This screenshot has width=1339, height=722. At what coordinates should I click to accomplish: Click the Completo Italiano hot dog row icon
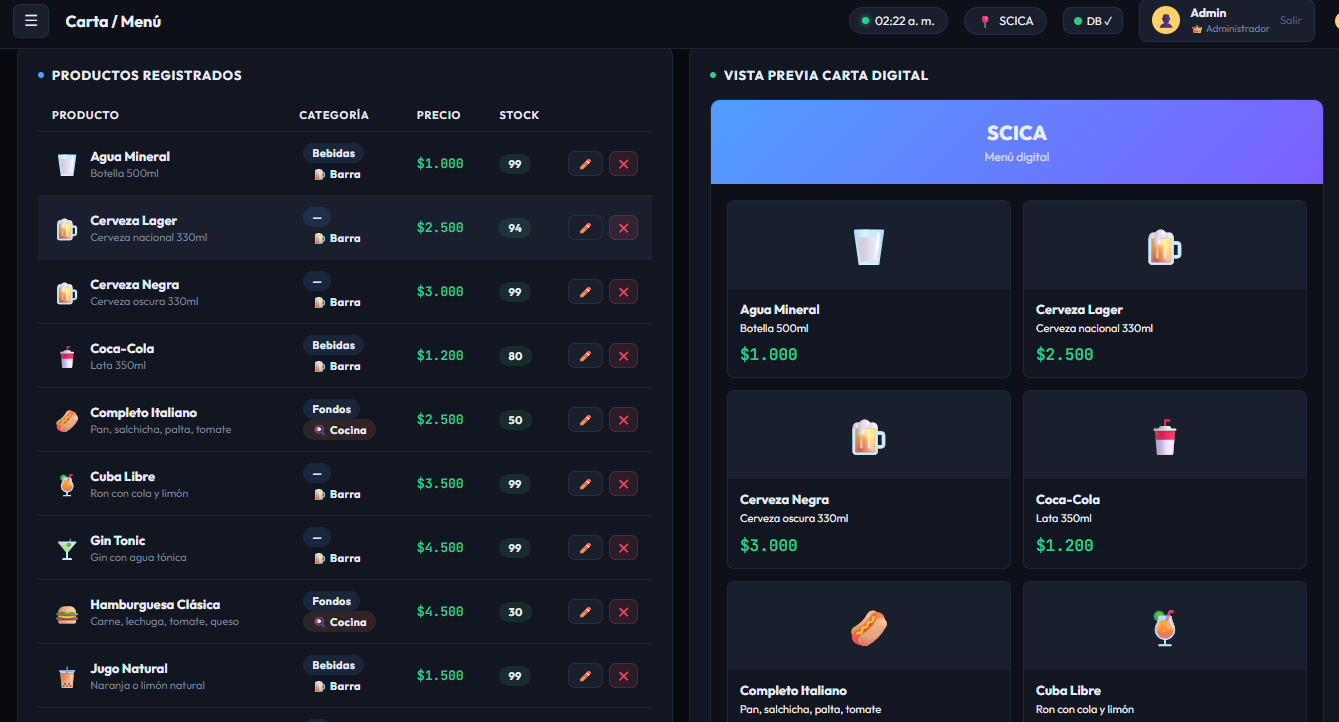[x=67, y=421]
